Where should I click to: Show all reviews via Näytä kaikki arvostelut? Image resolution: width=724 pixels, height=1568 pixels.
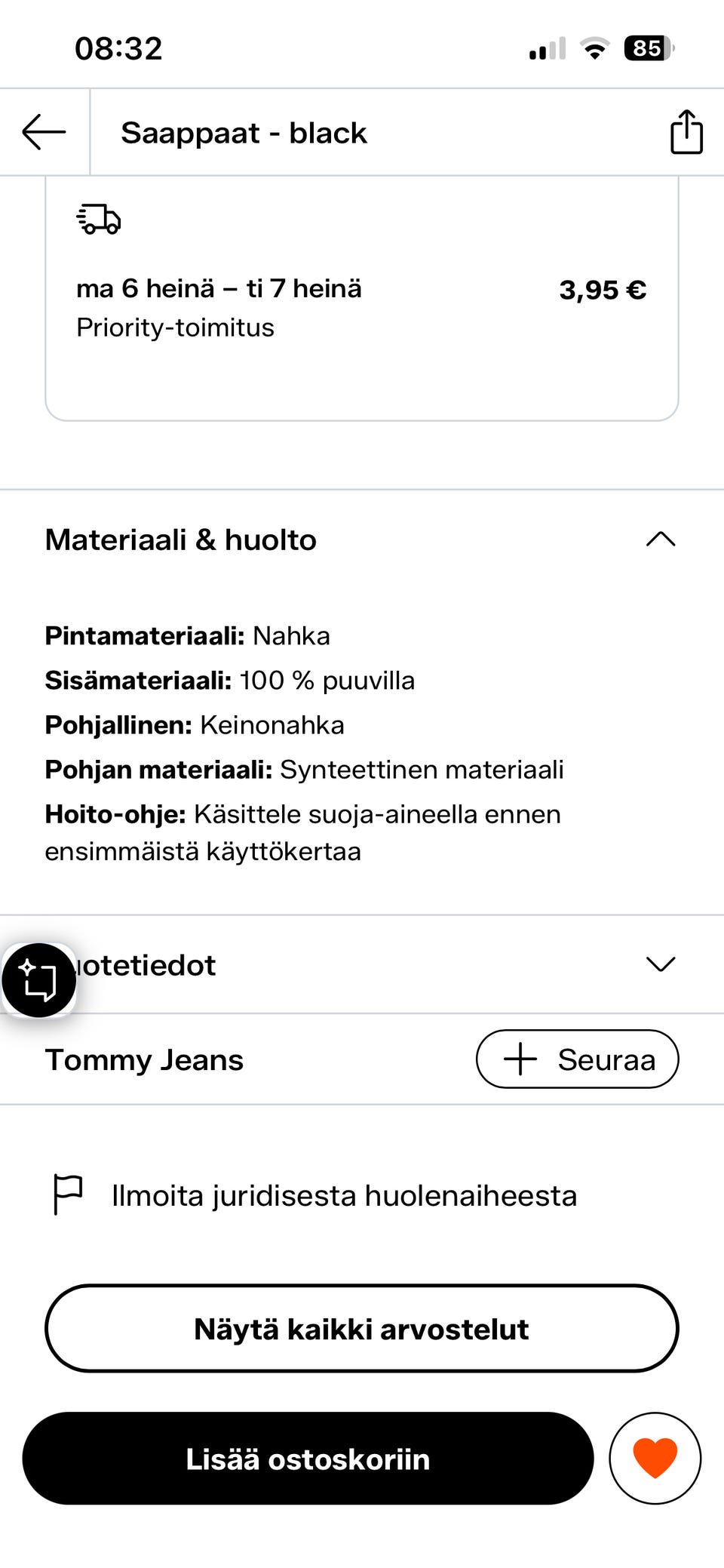[x=361, y=1328]
